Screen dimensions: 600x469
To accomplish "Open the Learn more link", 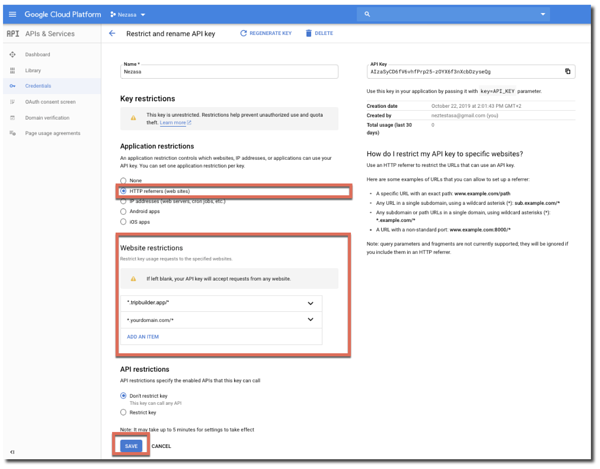I will coord(175,123).
